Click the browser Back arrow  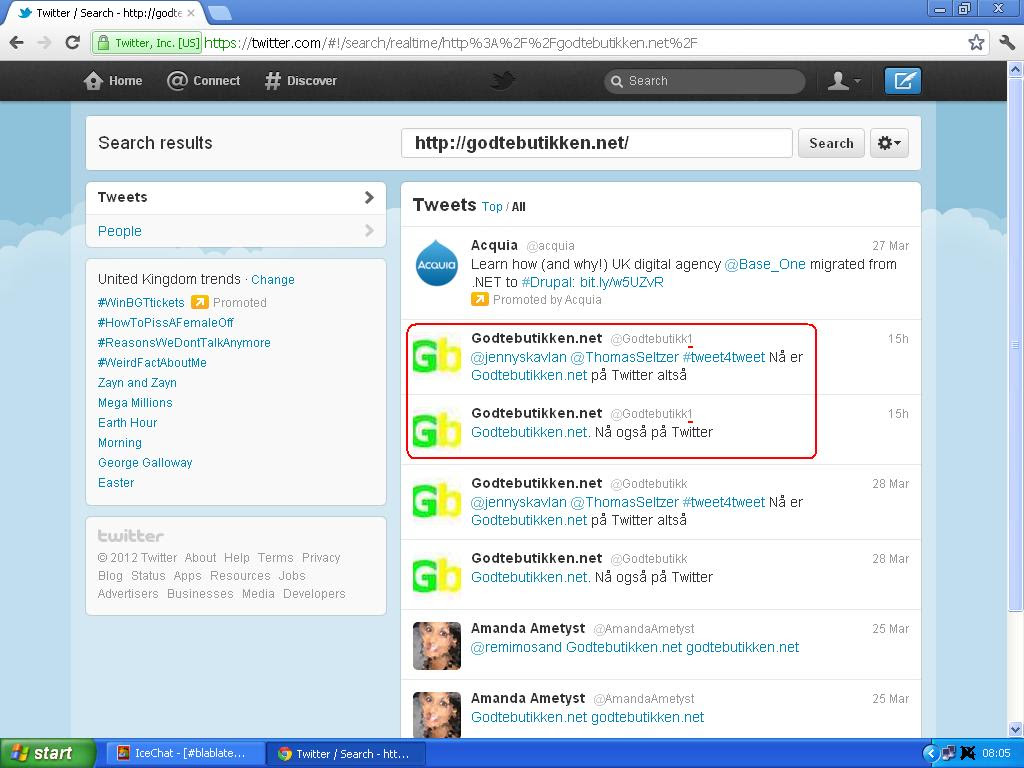click(17, 43)
